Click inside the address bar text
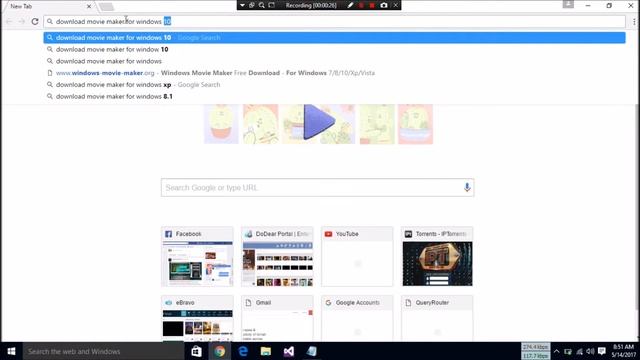 tap(334, 21)
